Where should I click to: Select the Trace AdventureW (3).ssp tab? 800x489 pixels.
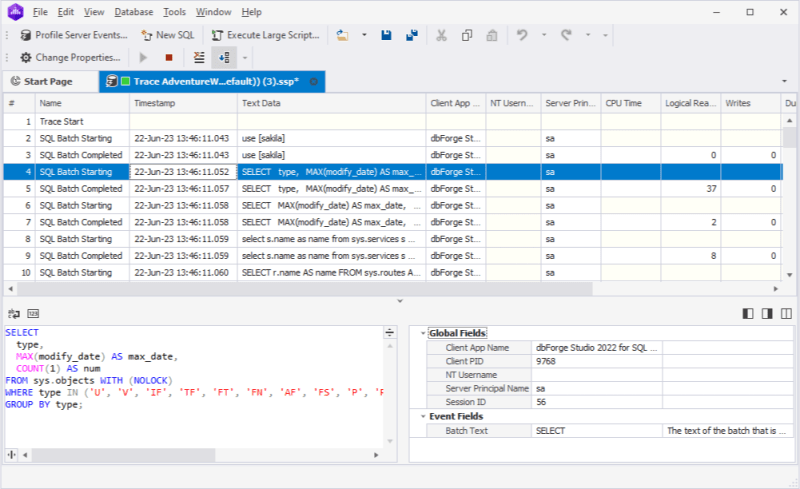click(210, 82)
